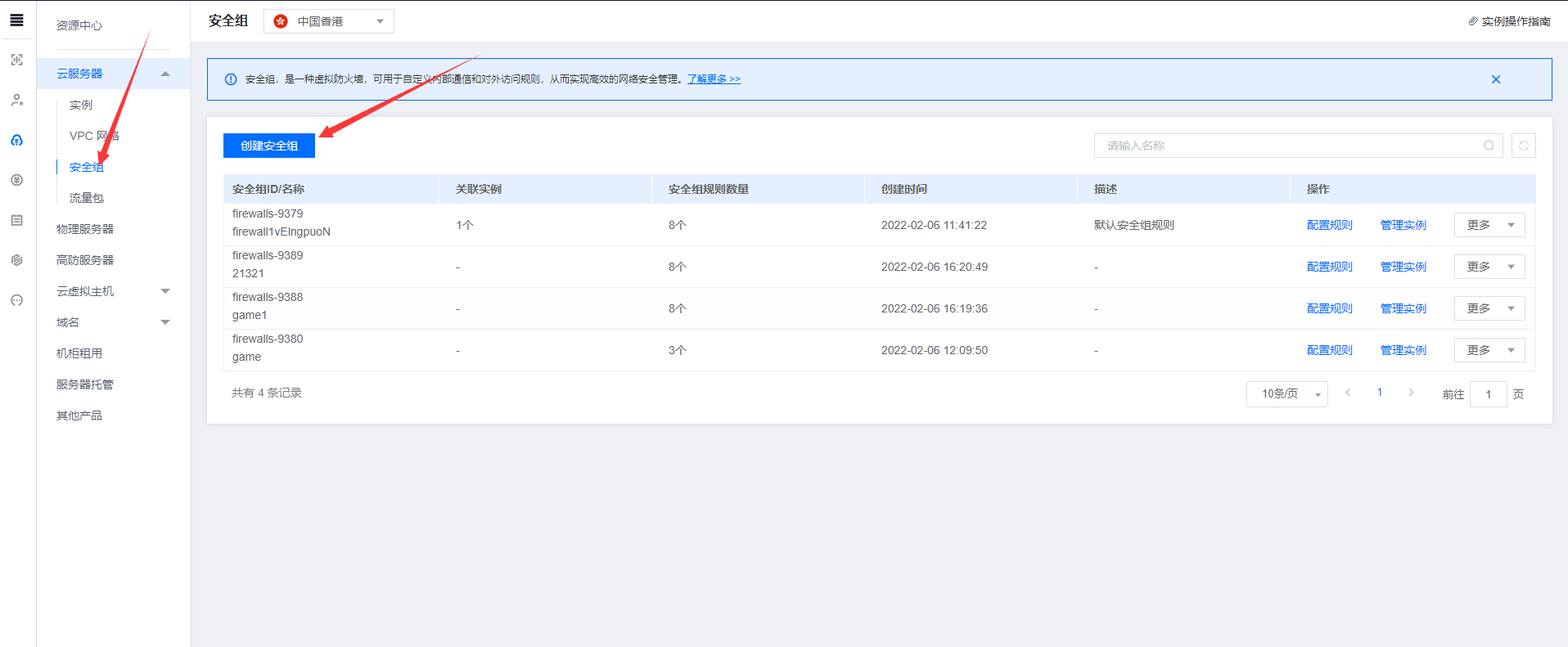Select 实例 in the sidebar menu

(x=81, y=105)
